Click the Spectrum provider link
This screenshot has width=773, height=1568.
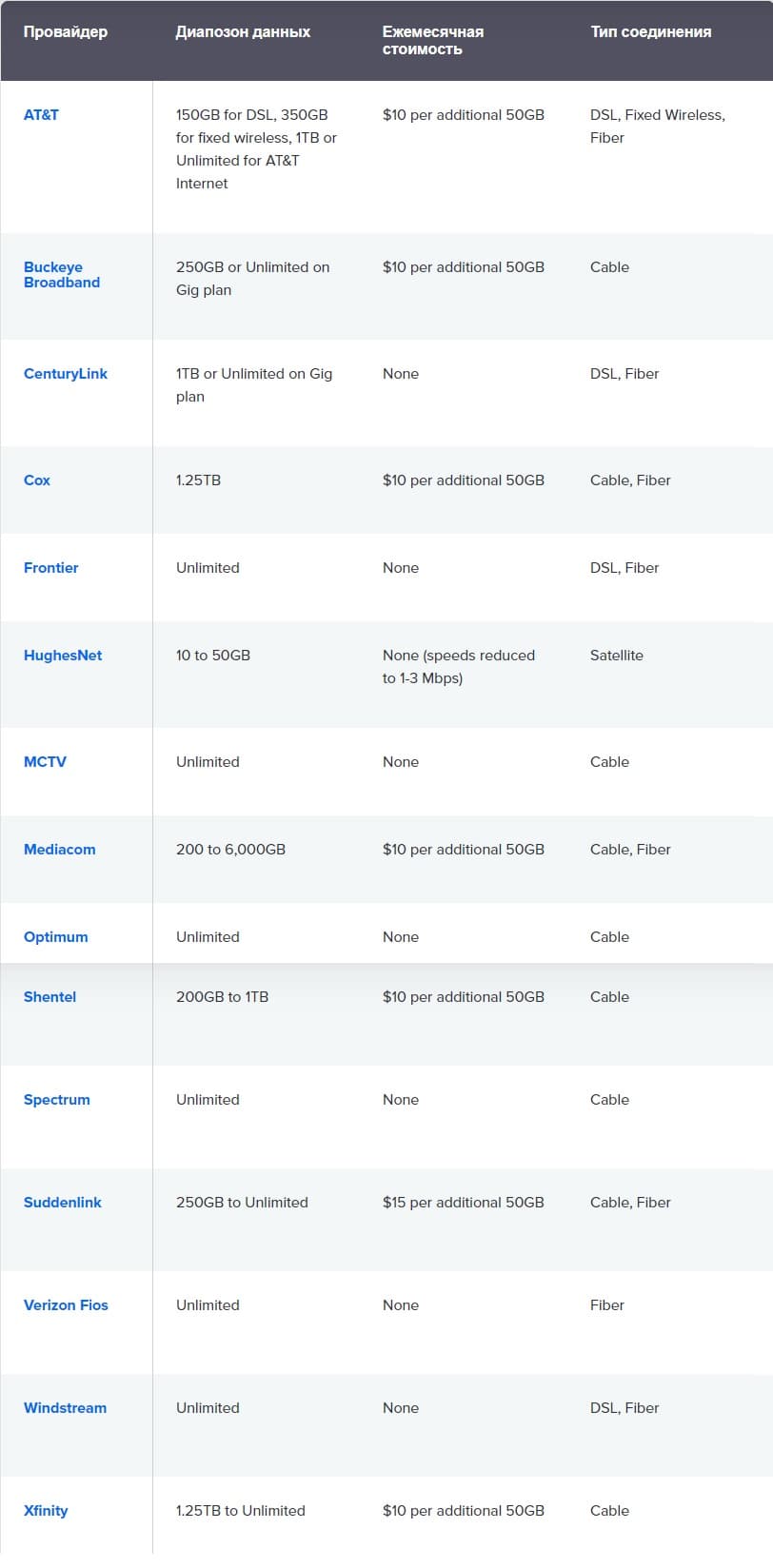pos(57,1099)
